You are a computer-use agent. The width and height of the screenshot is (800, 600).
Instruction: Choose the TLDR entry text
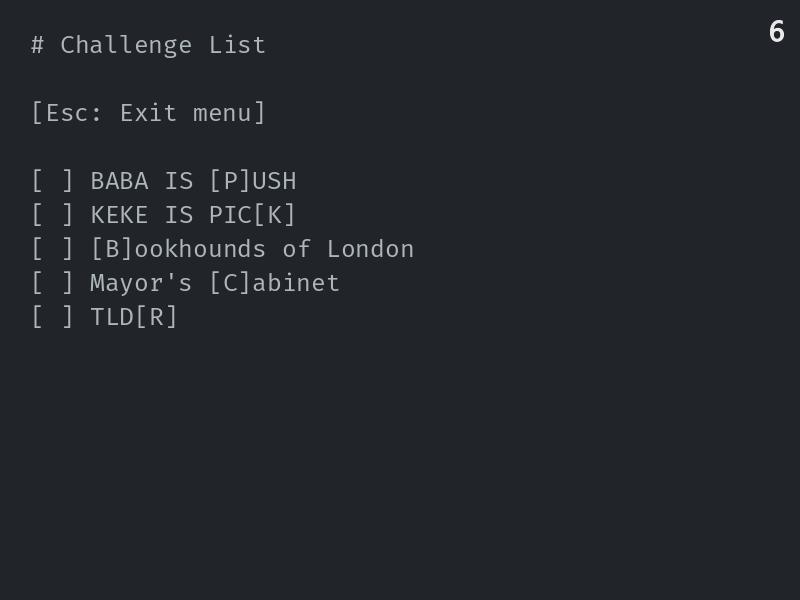tap(134, 317)
